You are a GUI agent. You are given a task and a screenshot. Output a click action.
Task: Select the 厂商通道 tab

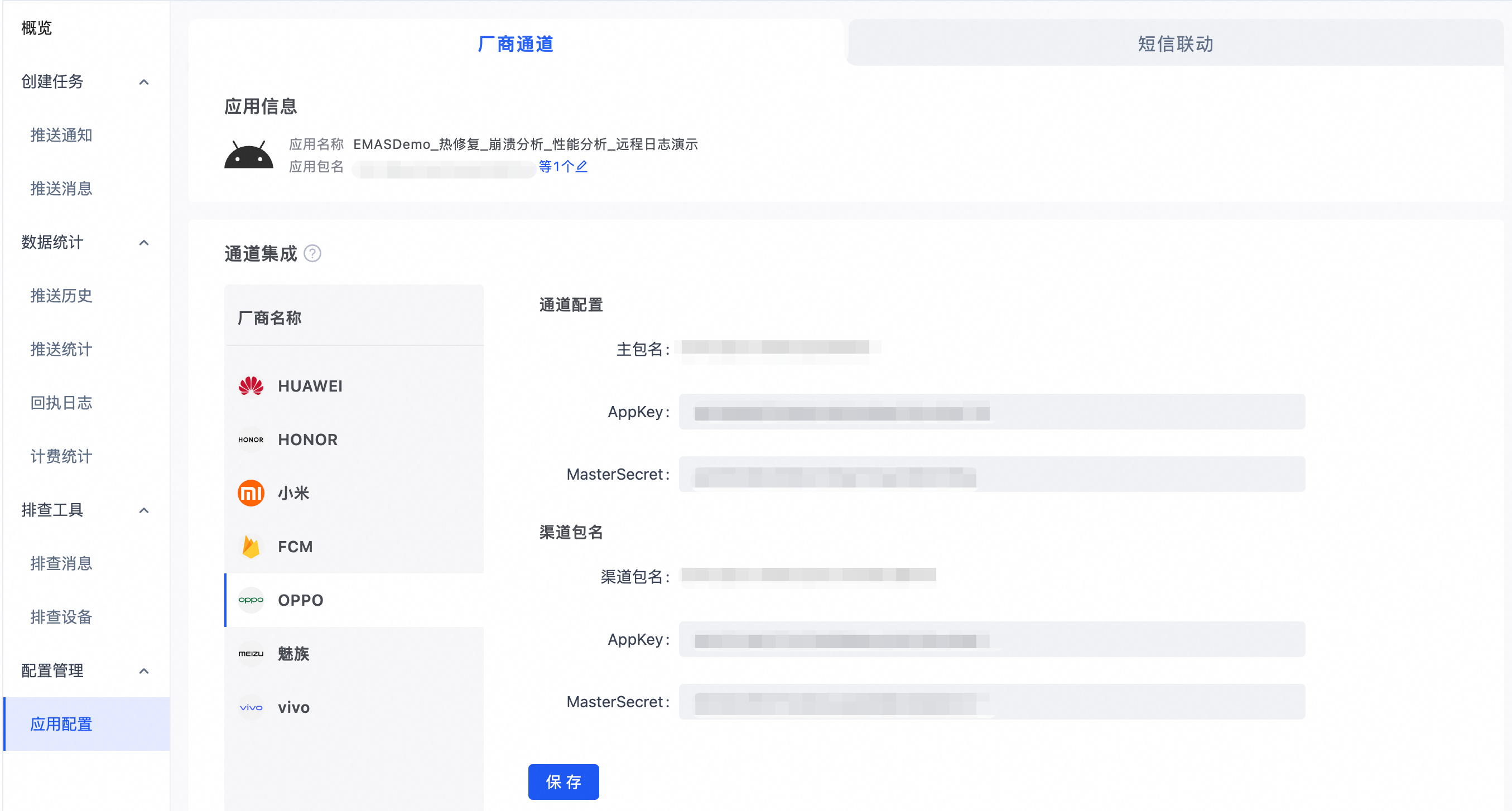coord(516,44)
